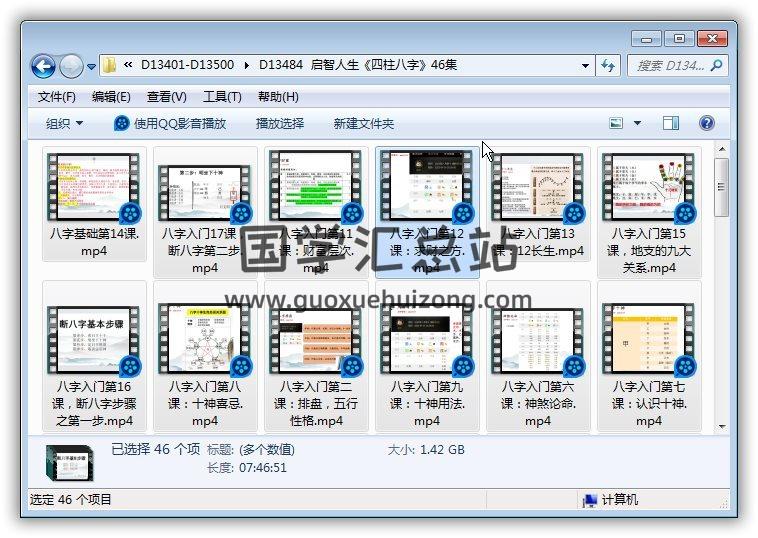The width and height of the screenshot is (758, 538).
Task: Select video 八字入门17课 断八字第二步
Action: (205, 213)
